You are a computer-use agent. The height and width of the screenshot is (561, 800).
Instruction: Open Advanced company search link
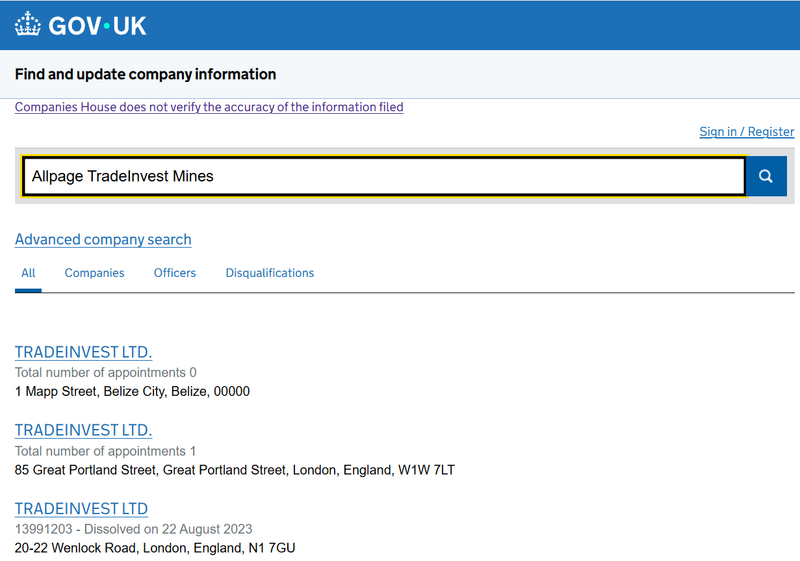click(103, 239)
